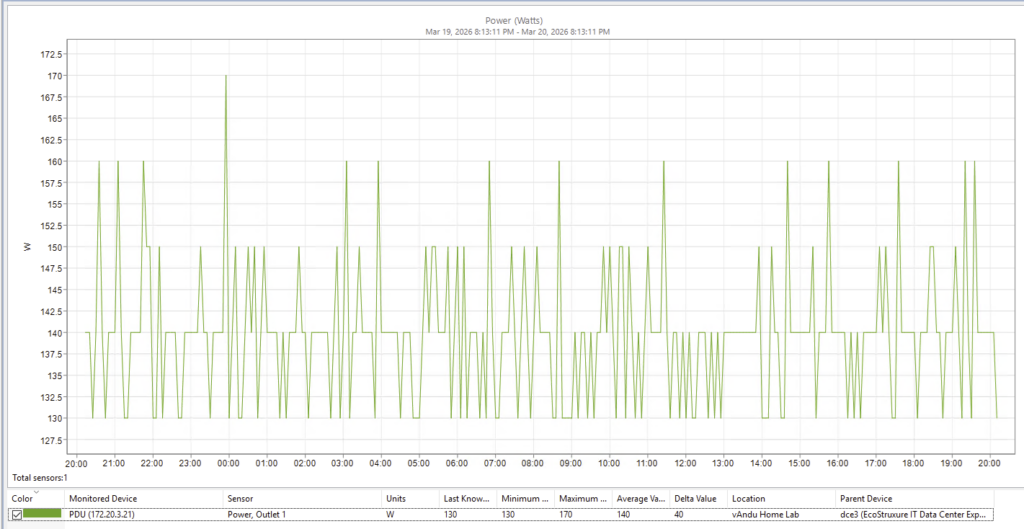Click the Delta Value column header
Image resolution: width=1024 pixels, height=529 pixels.
[698, 498]
